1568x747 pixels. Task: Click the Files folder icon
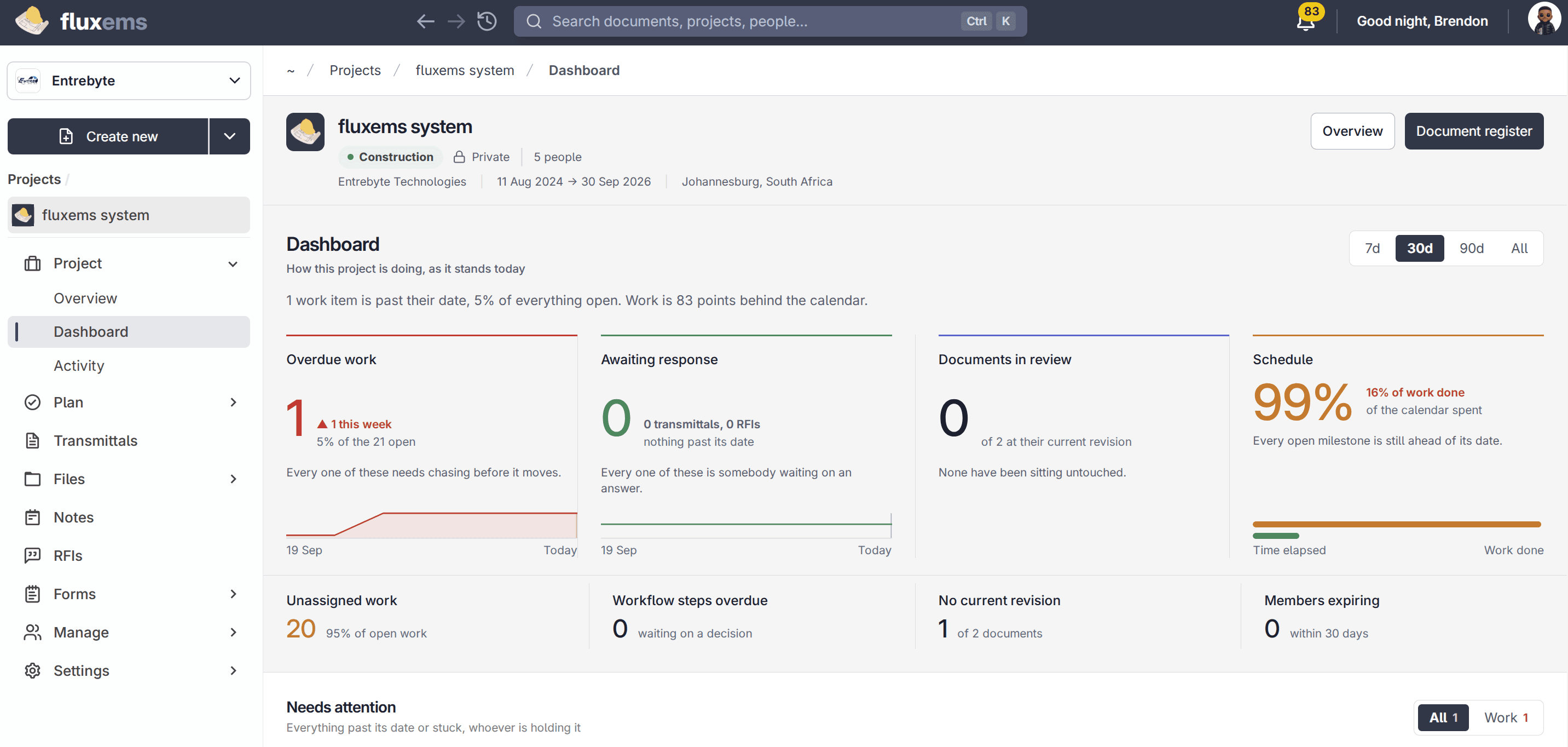pyautogui.click(x=32, y=479)
